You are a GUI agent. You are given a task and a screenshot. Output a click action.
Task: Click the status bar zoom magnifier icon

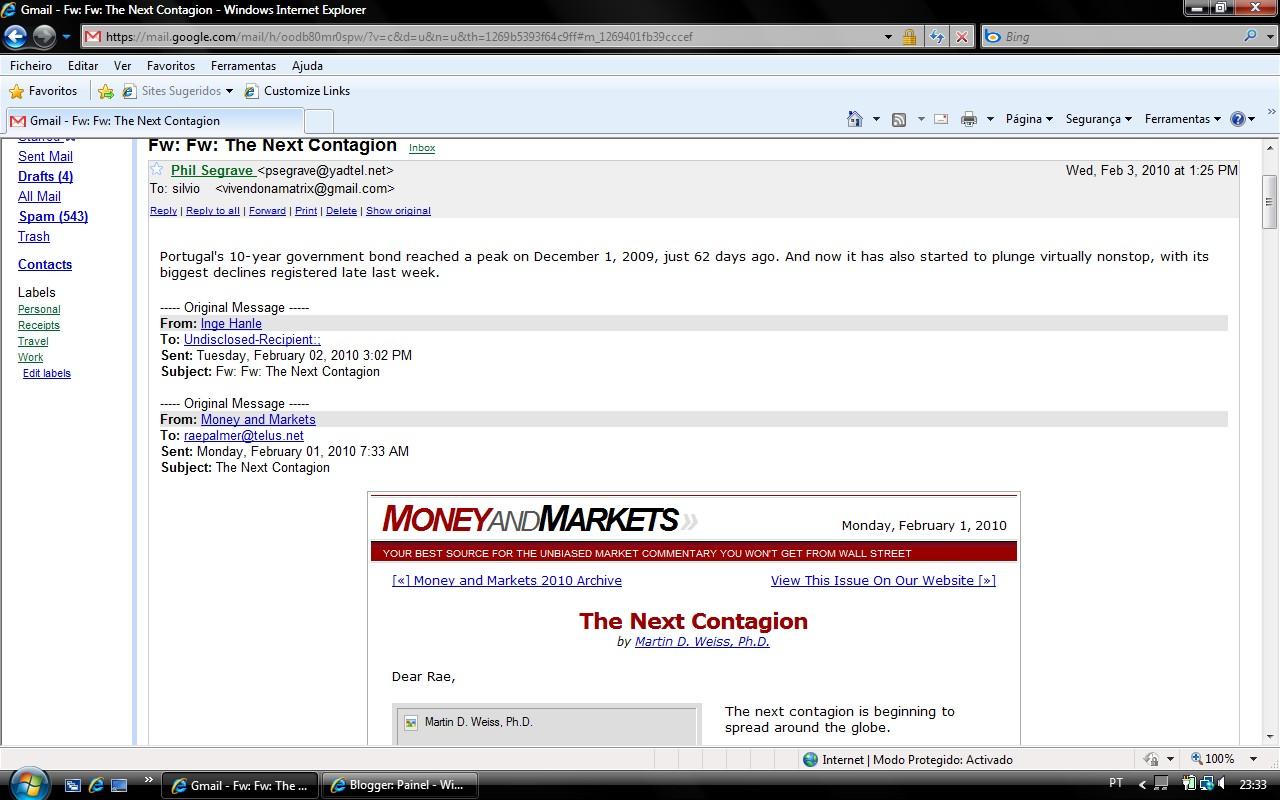pyautogui.click(x=1197, y=759)
